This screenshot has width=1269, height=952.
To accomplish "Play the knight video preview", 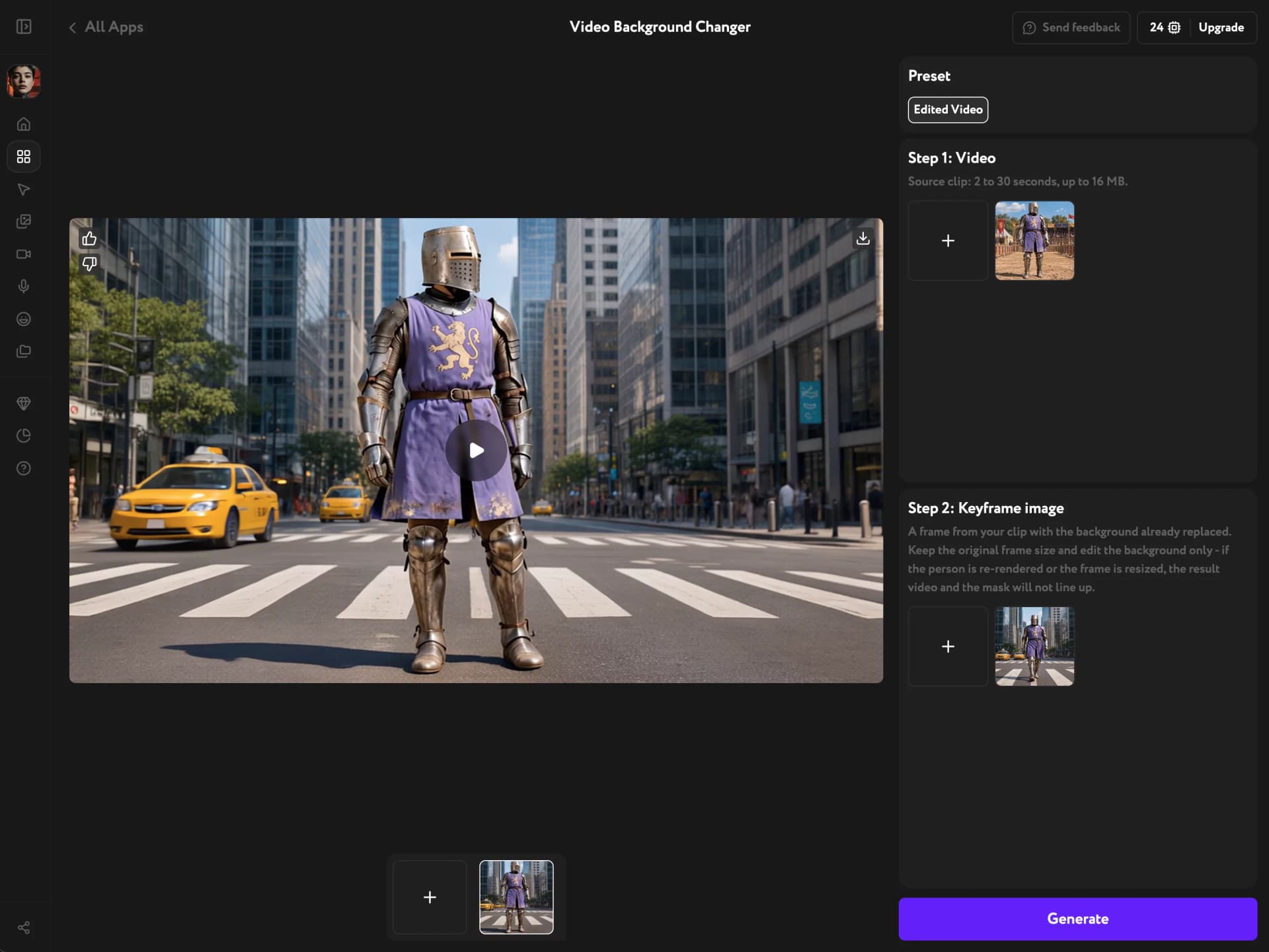I will click(476, 451).
